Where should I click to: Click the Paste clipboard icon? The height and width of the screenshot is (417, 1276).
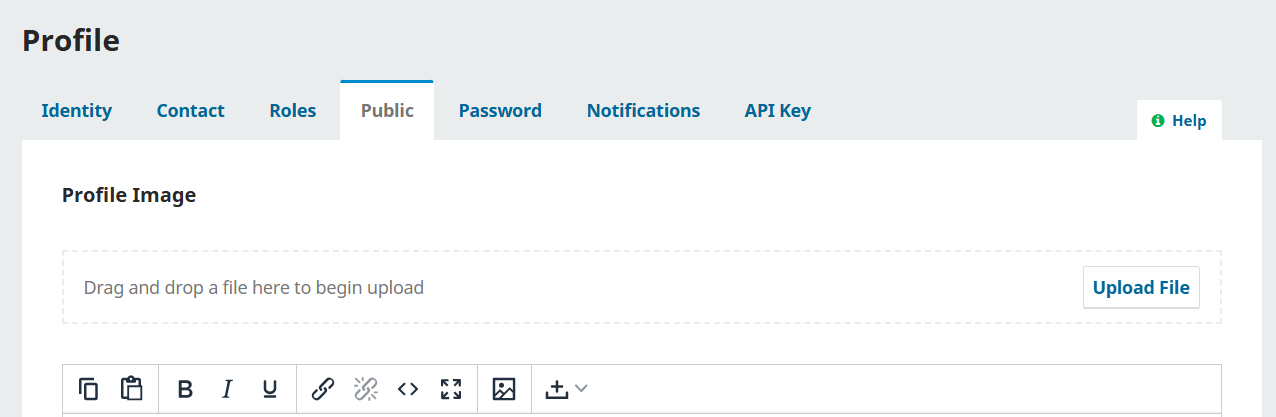[131, 389]
